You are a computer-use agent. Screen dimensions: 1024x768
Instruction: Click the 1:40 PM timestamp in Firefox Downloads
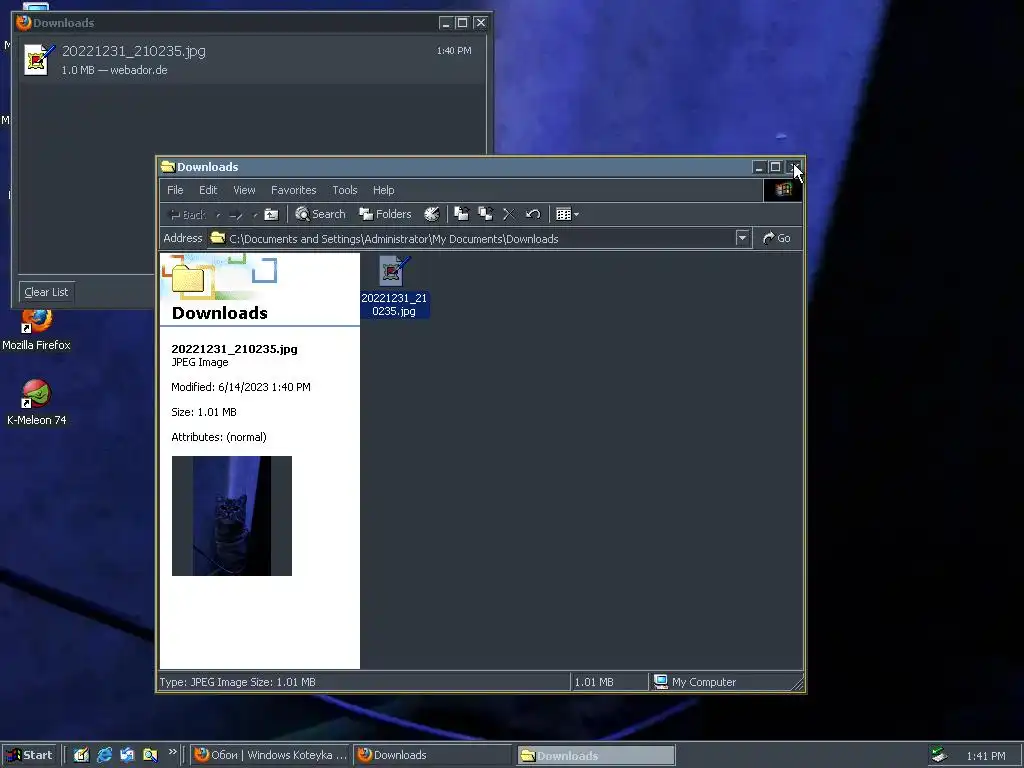[454, 50]
